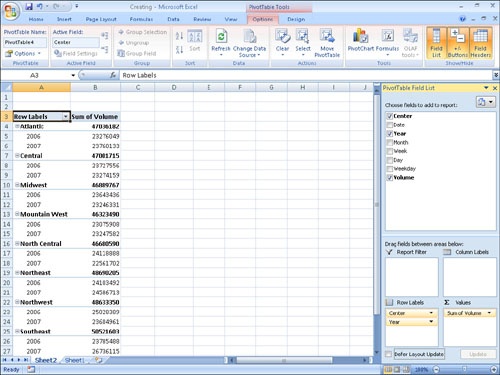Screen dimensions: 500x375
Task: Switch to Normal view in status bar
Action: [x=388, y=369]
